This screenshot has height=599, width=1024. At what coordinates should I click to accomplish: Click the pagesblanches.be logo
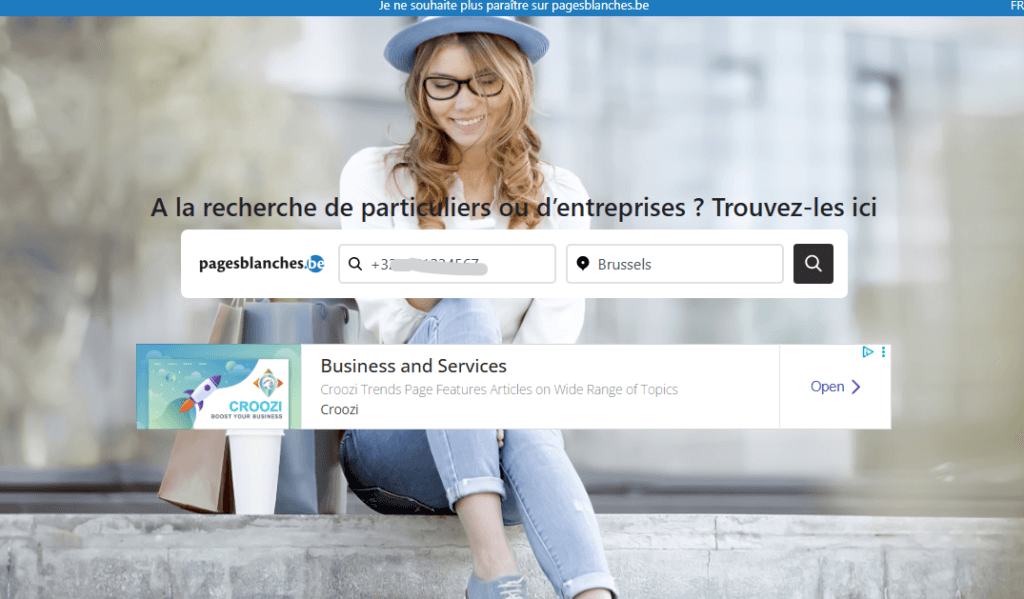261,264
